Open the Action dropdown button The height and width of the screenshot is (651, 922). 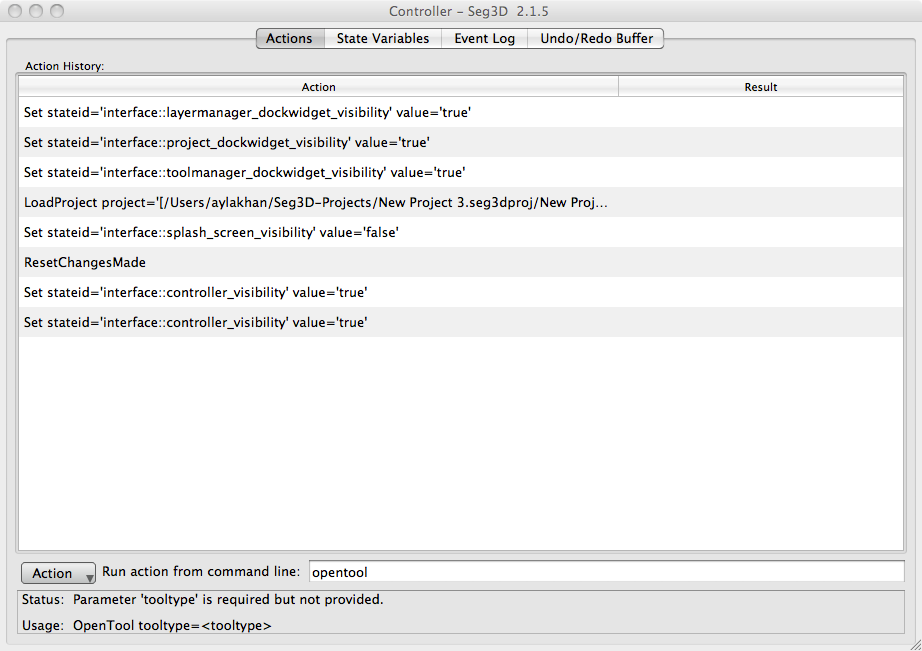point(58,573)
